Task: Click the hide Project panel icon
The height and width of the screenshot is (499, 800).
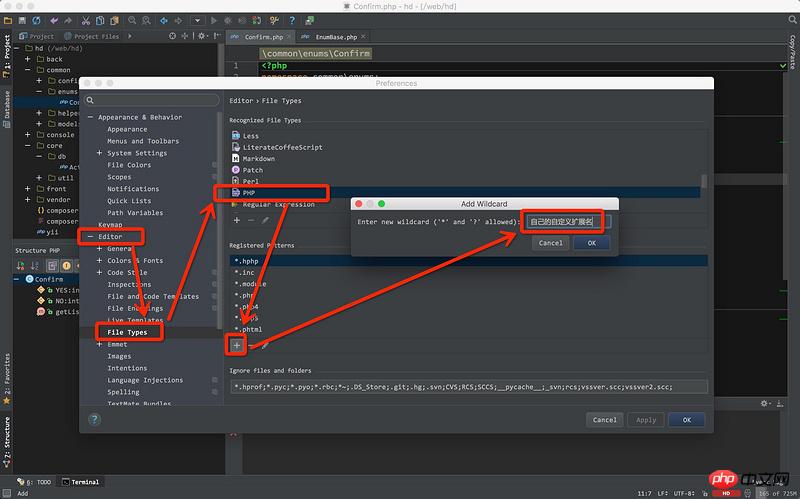Action: click(217, 36)
